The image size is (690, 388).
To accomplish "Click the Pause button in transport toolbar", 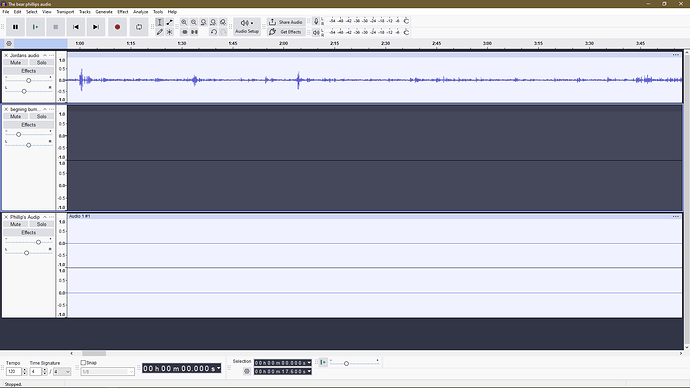I will pyautogui.click(x=15, y=27).
